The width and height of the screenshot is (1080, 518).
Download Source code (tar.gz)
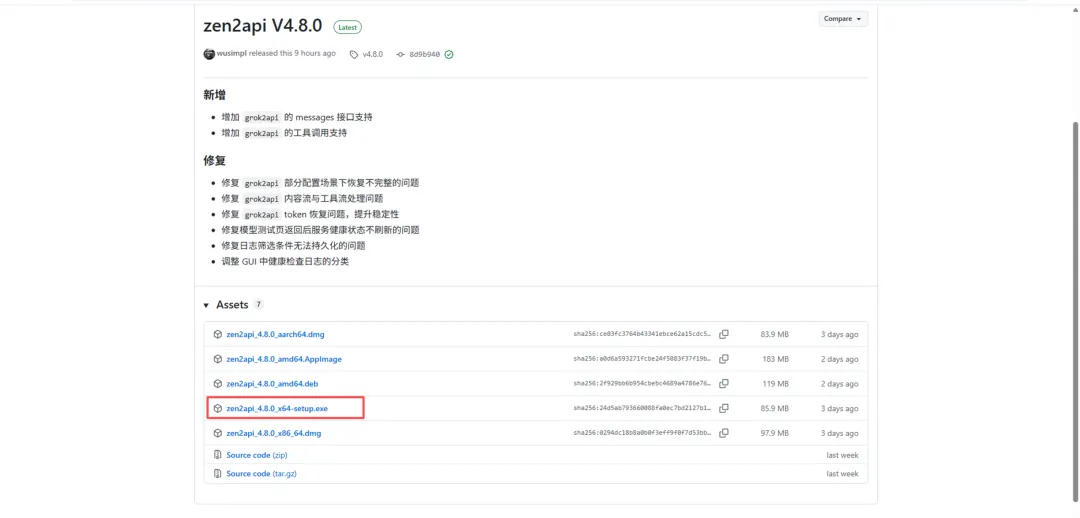click(x=261, y=474)
